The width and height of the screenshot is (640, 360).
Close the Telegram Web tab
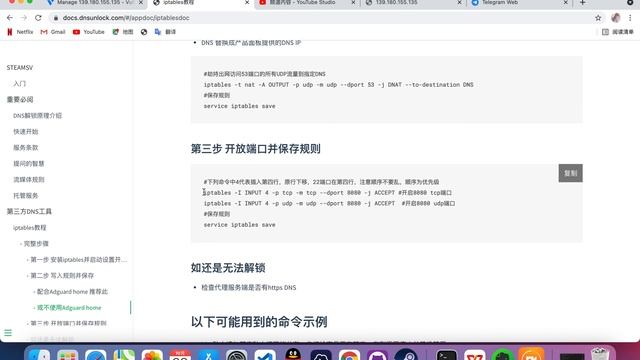point(566,2)
